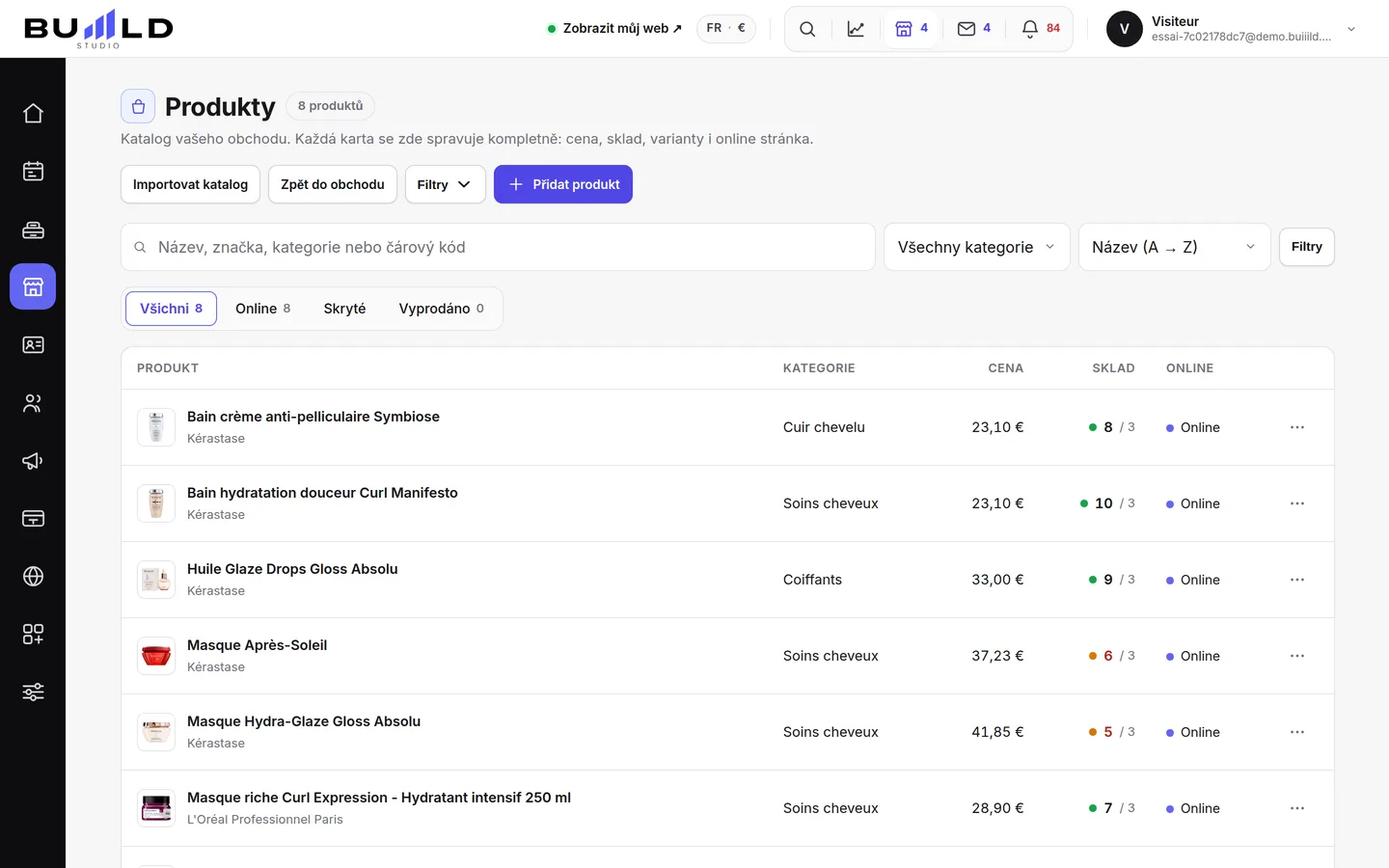Open the clients people icon in the sidebar
Screen dimensions: 1389x868
tap(33, 403)
